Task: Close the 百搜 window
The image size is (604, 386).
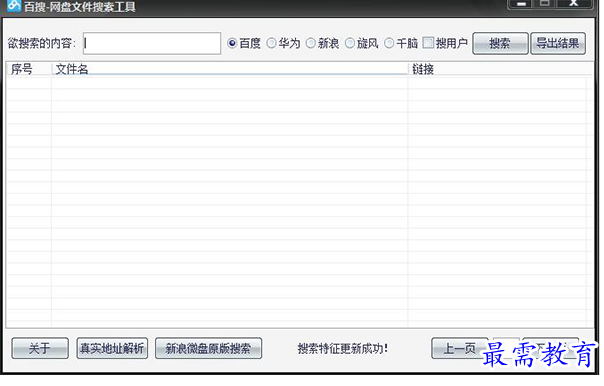Action: click(574, 3)
